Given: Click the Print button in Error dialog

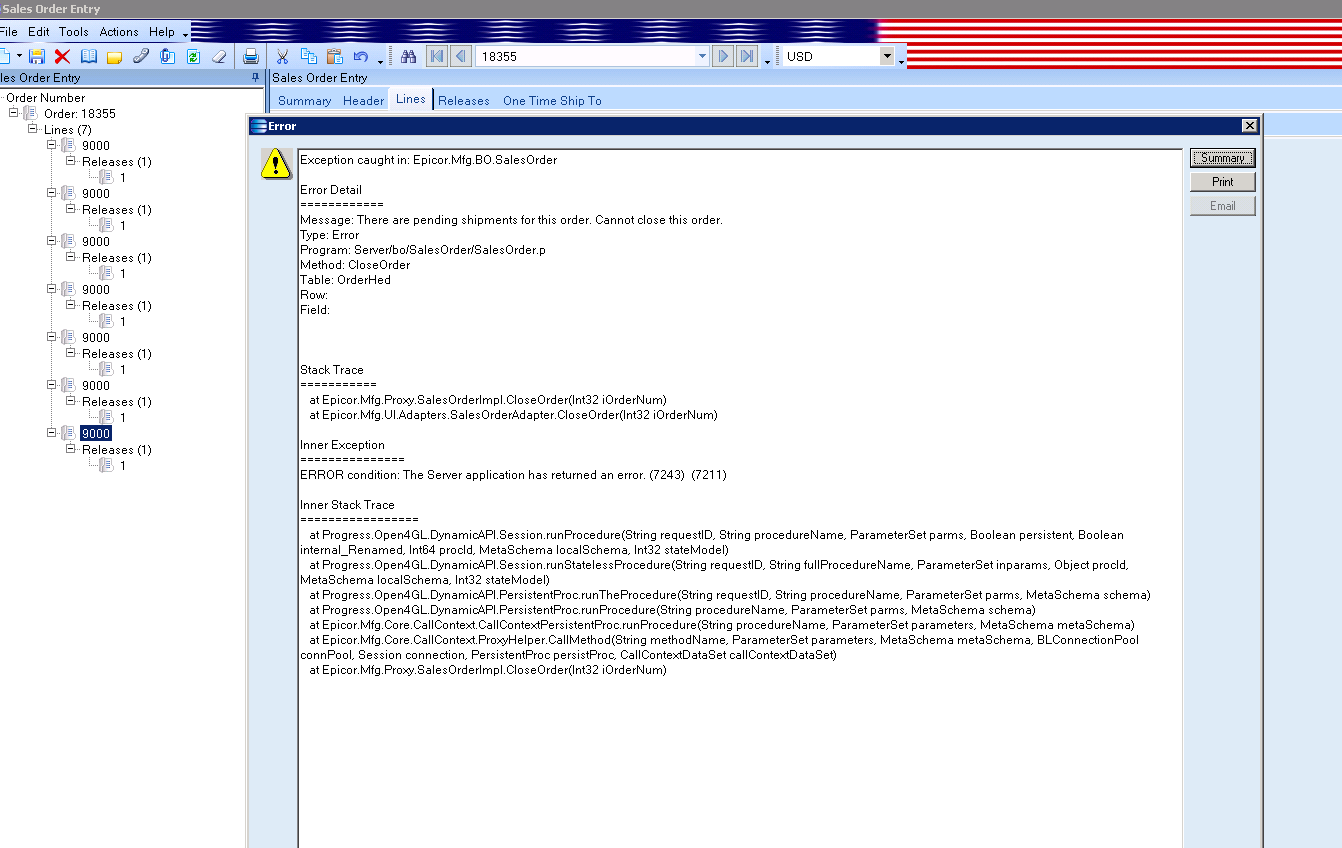Looking at the screenshot, I should tap(1222, 182).
